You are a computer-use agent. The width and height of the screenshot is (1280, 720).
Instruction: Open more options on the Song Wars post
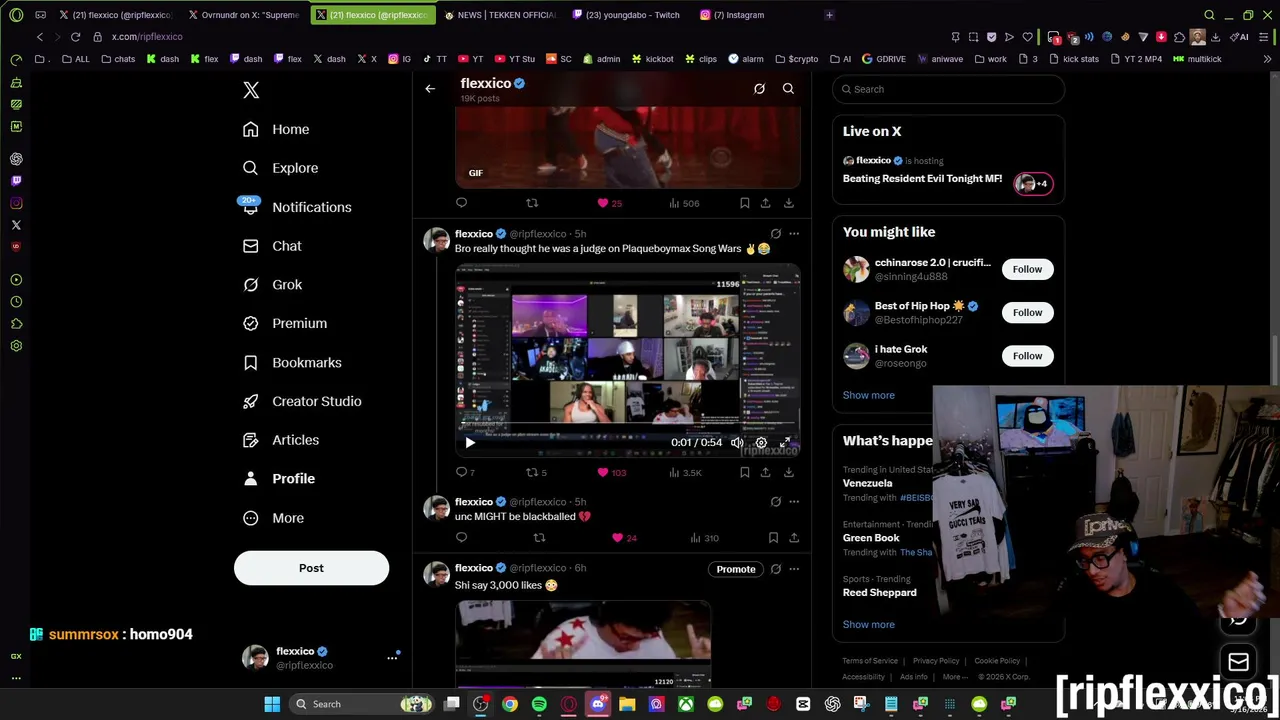click(x=794, y=234)
